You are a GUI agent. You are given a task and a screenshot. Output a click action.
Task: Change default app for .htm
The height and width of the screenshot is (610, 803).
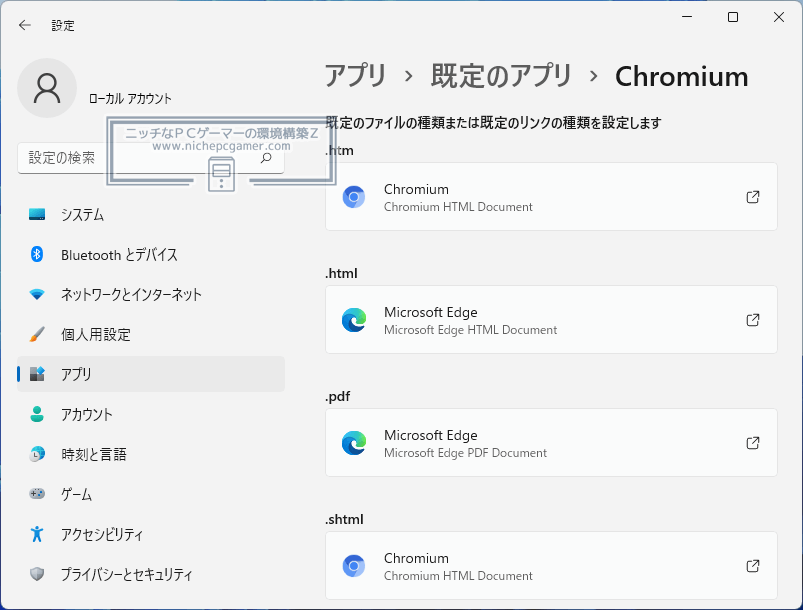tap(551, 197)
